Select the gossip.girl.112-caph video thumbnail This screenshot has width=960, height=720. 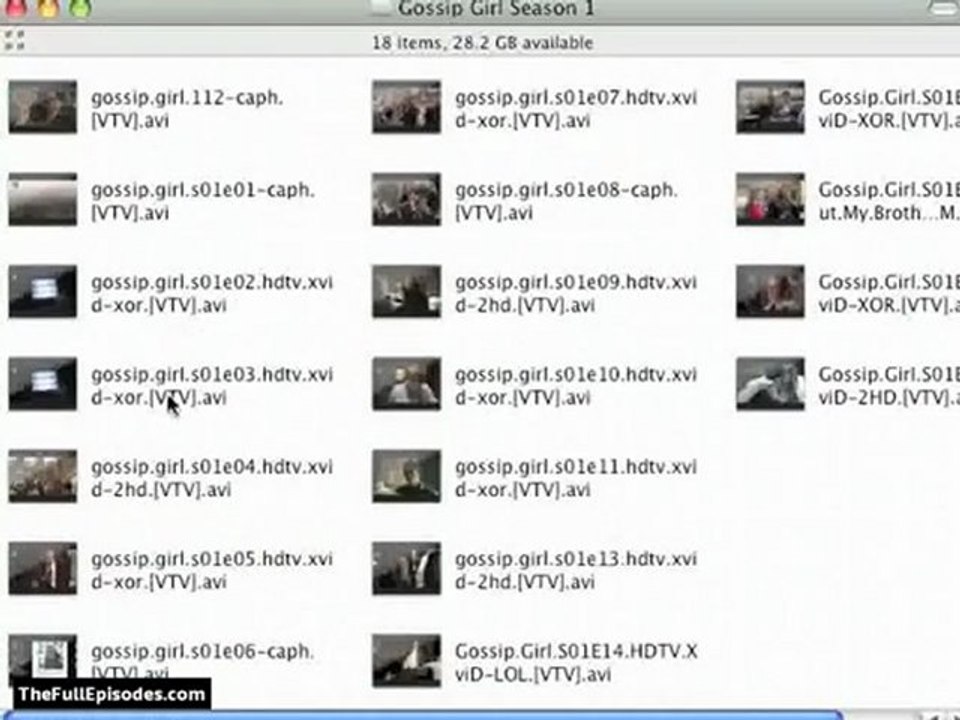click(x=43, y=107)
